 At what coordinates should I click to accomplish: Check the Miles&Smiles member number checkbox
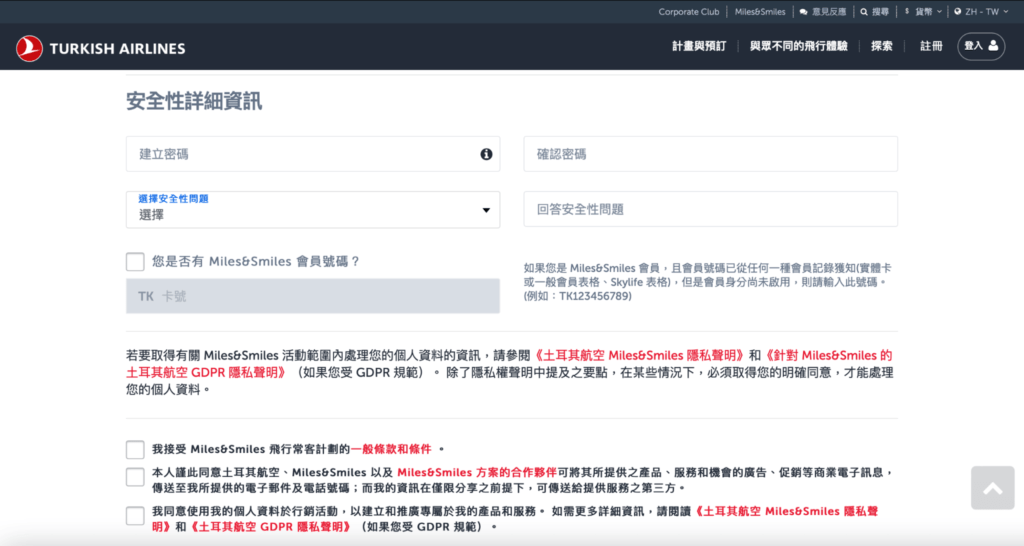coord(135,261)
